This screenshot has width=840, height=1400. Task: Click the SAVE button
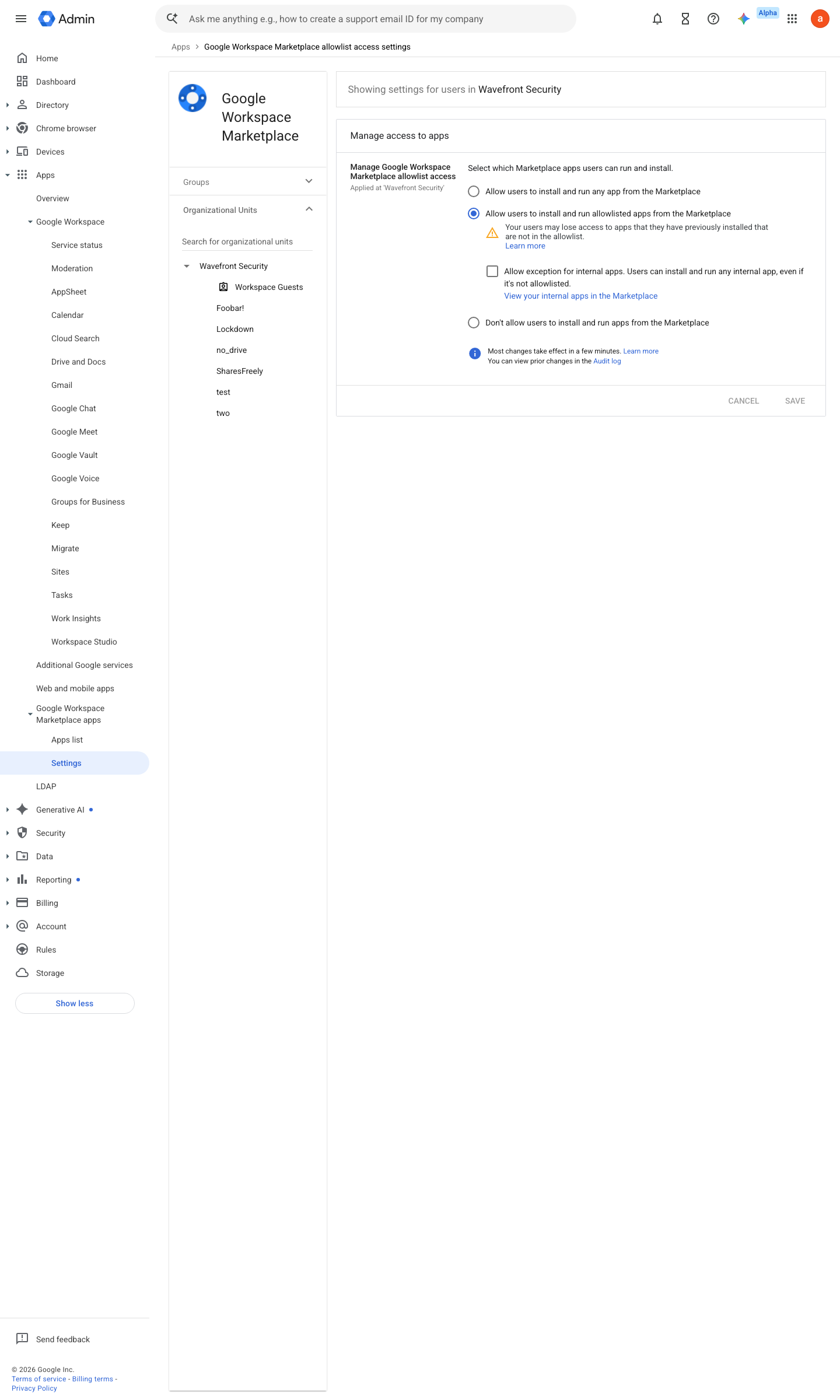794,401
